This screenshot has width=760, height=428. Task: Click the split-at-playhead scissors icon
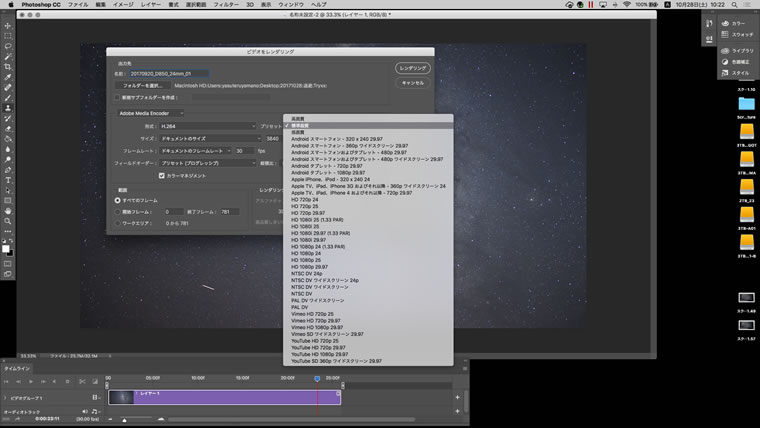pos(82,381)
